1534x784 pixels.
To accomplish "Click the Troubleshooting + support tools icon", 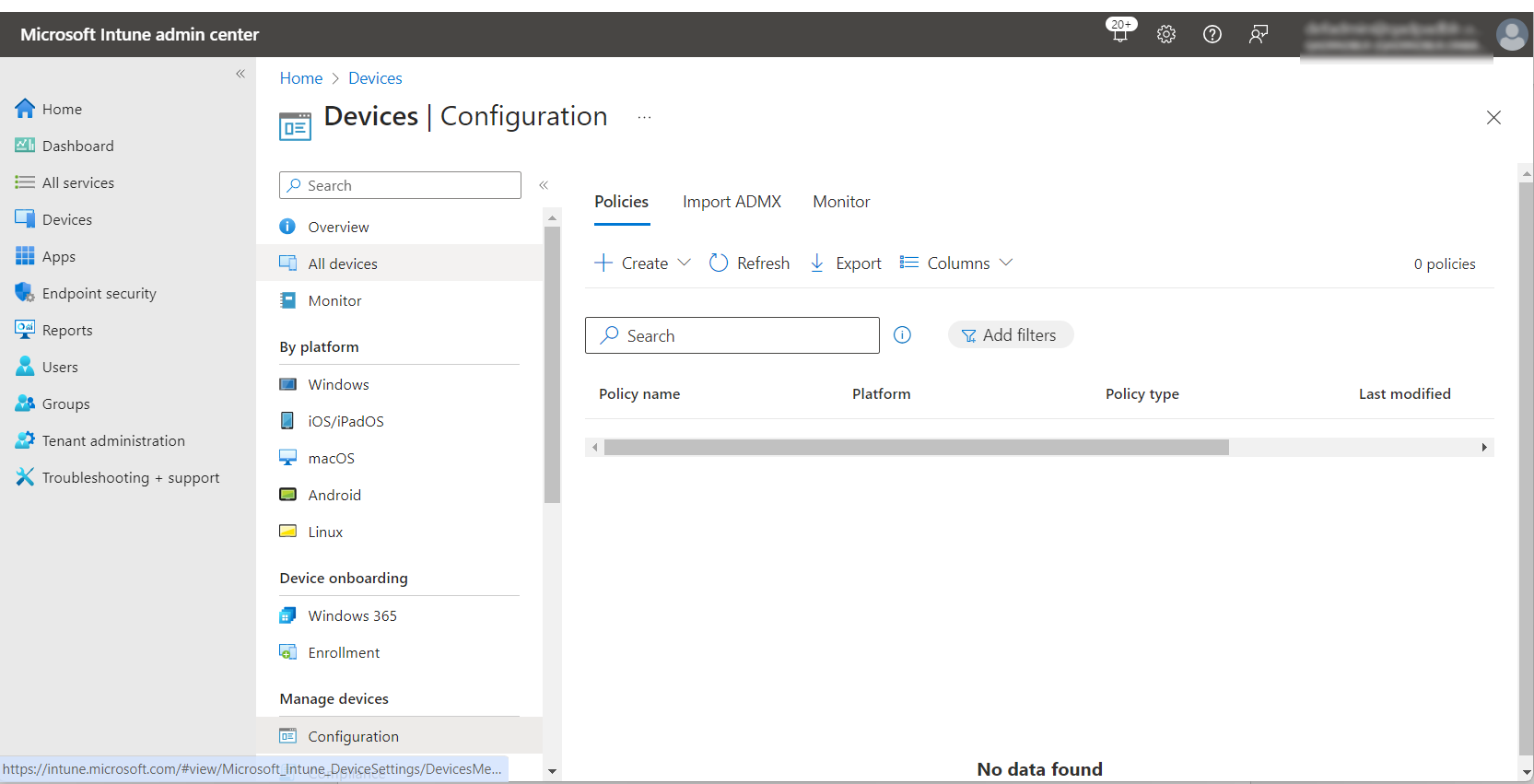I will coord(25,477).
